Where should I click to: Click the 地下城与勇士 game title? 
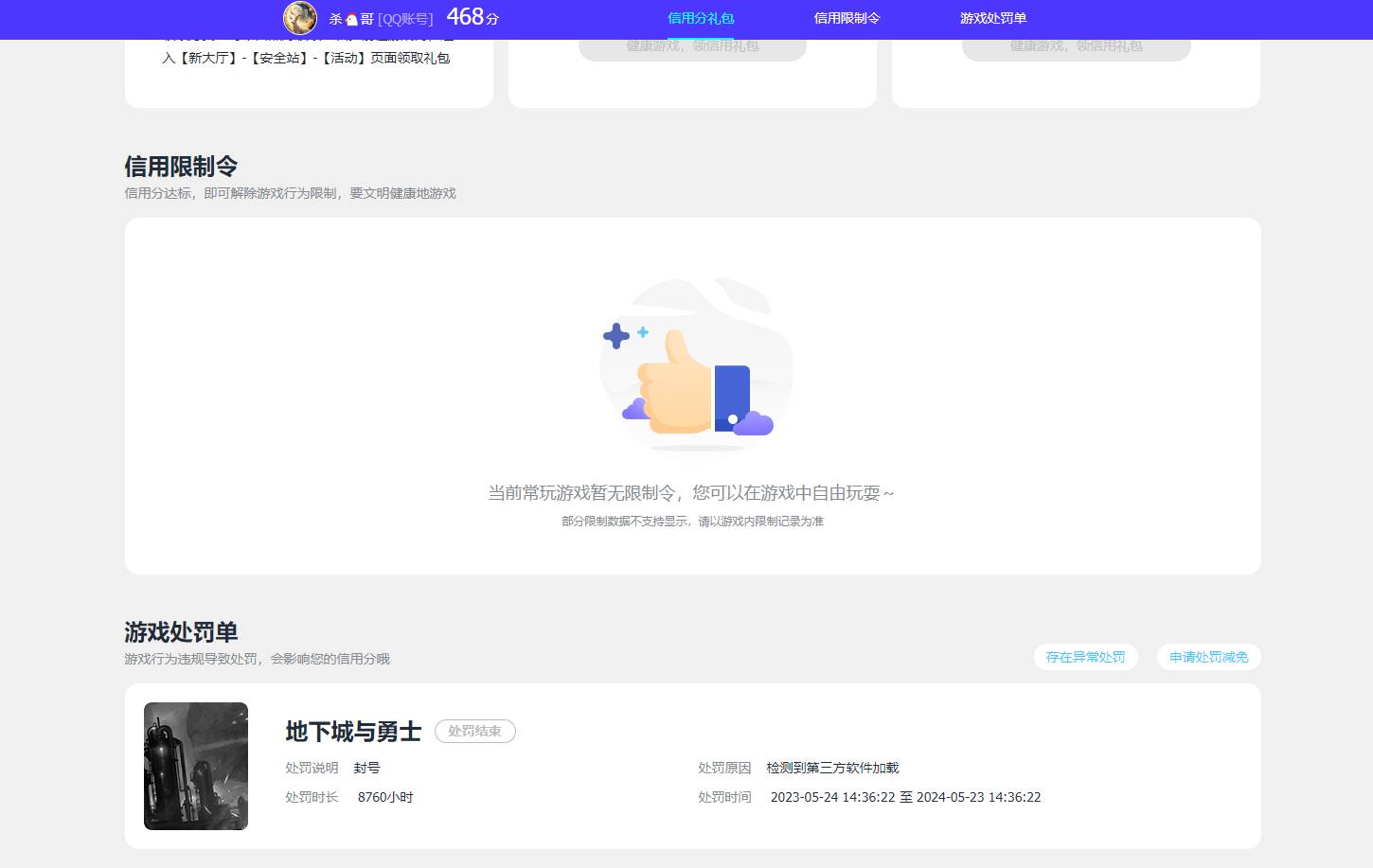click(352, 732)
